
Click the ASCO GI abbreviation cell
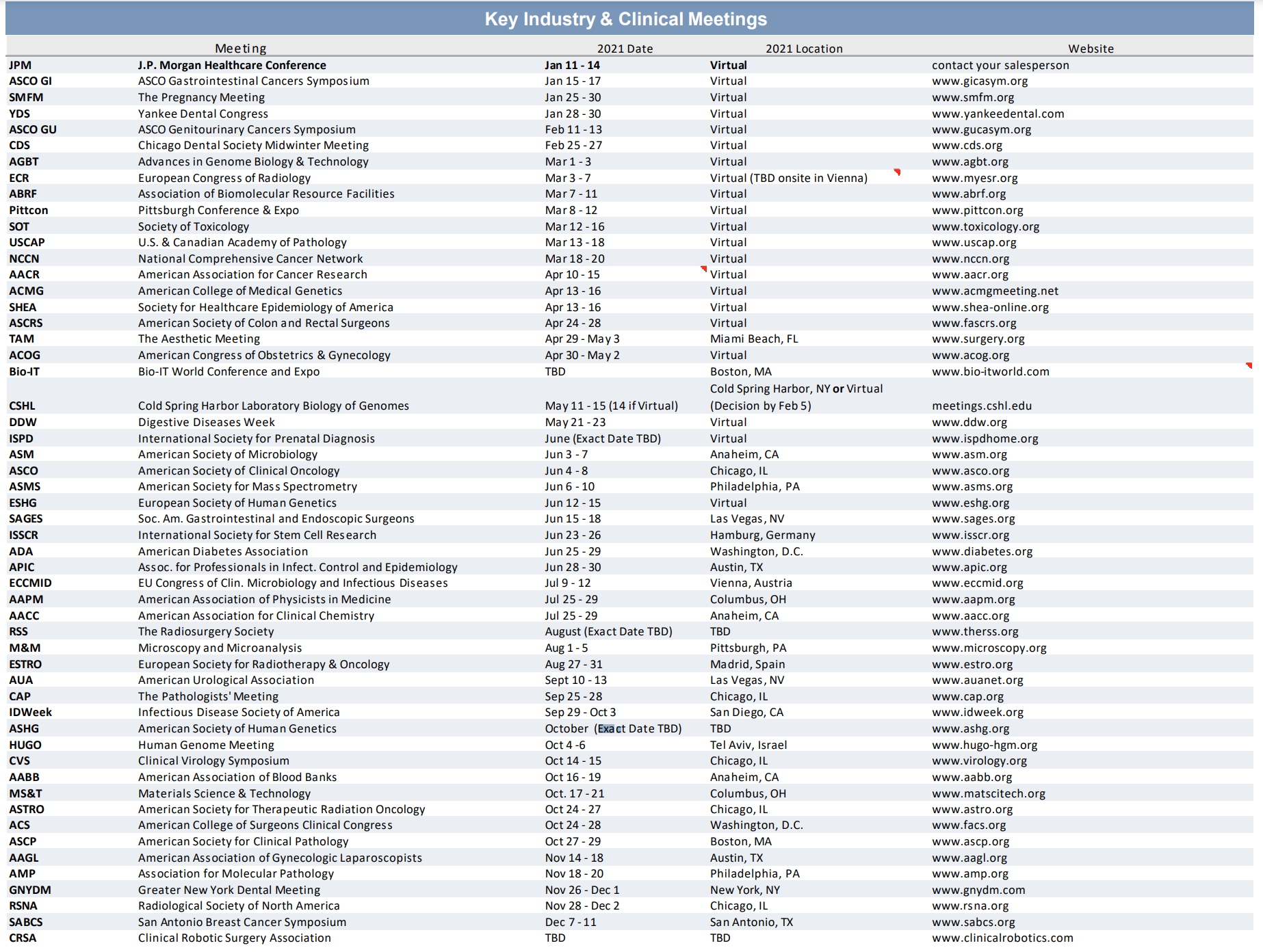(x=30, y=81)
